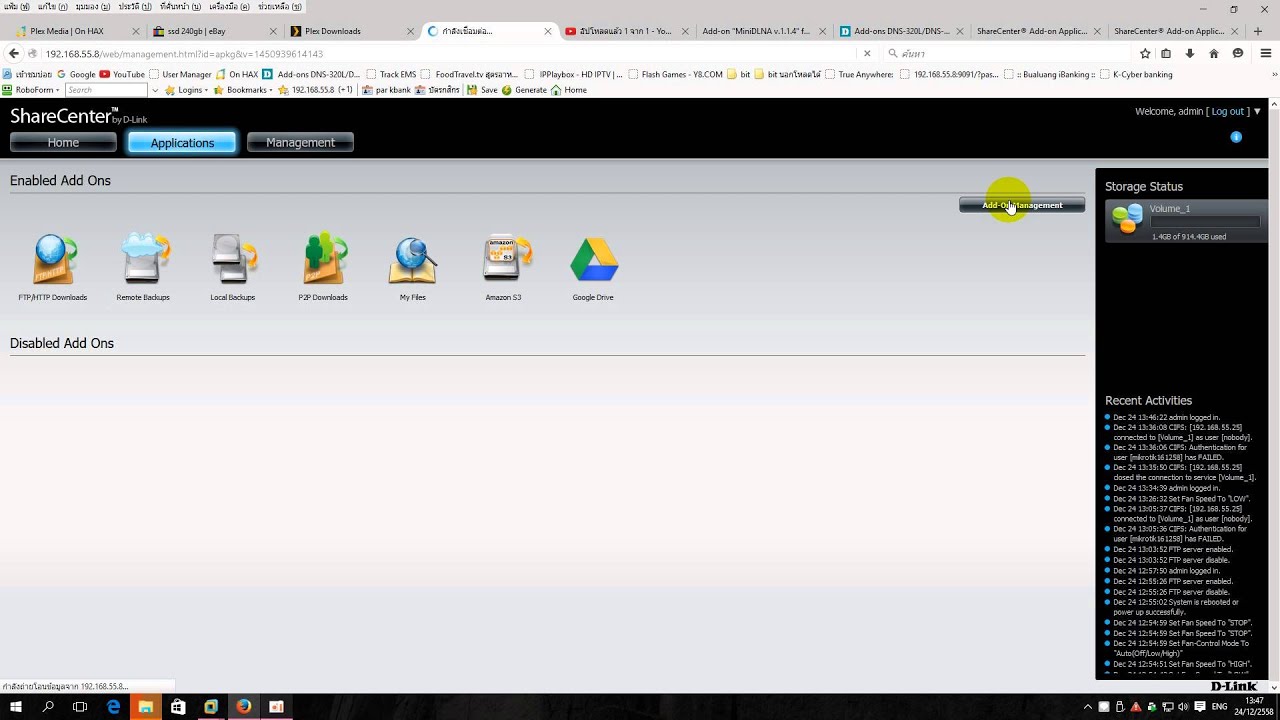Open the YouTube bookmark
The height and width of the screenshot is (720, 1280).
(x=122, y=74)
